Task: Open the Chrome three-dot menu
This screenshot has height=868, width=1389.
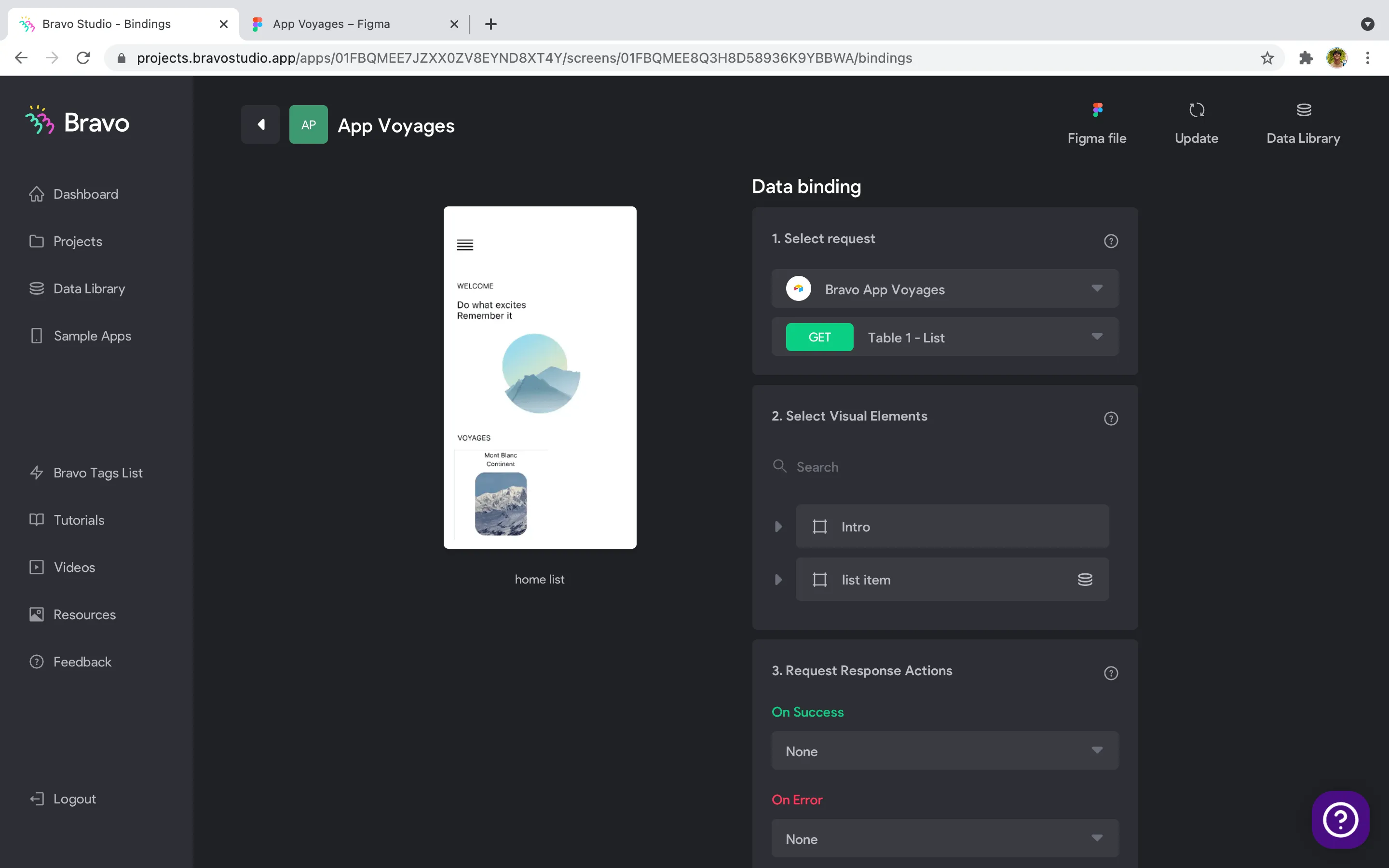Action: click(x=1368, y=58)
